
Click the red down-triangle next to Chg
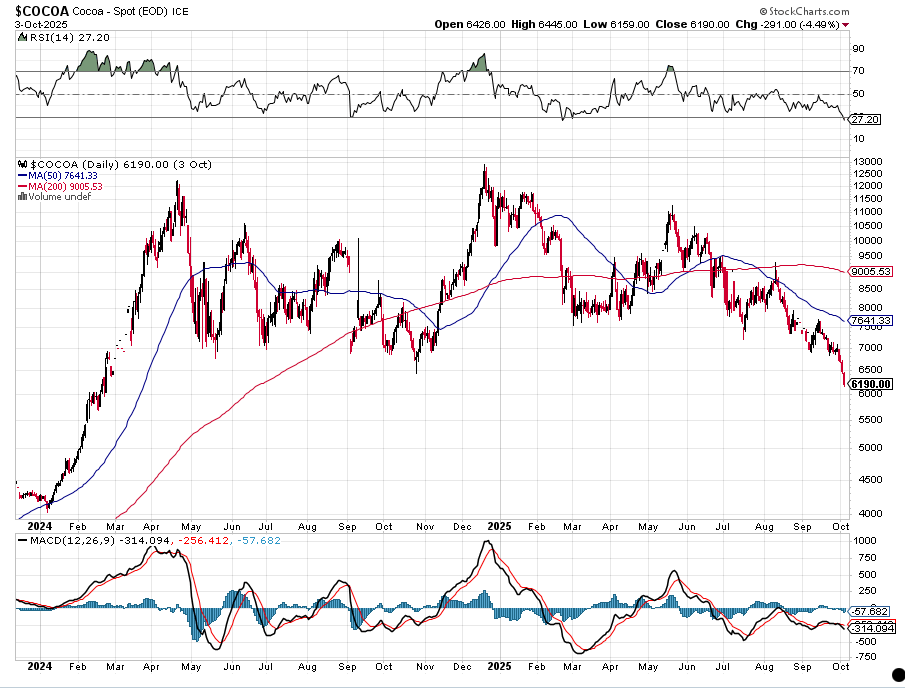847,24
